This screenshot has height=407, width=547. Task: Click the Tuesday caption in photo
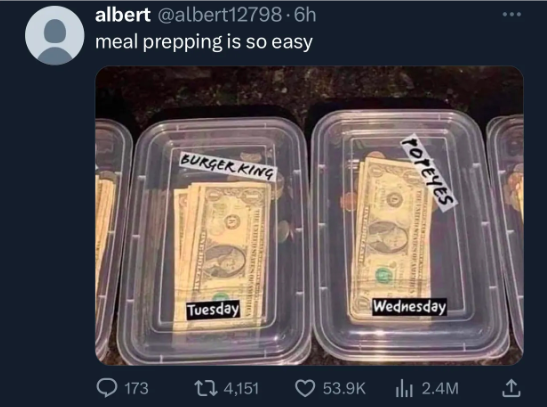coord(213,309)
